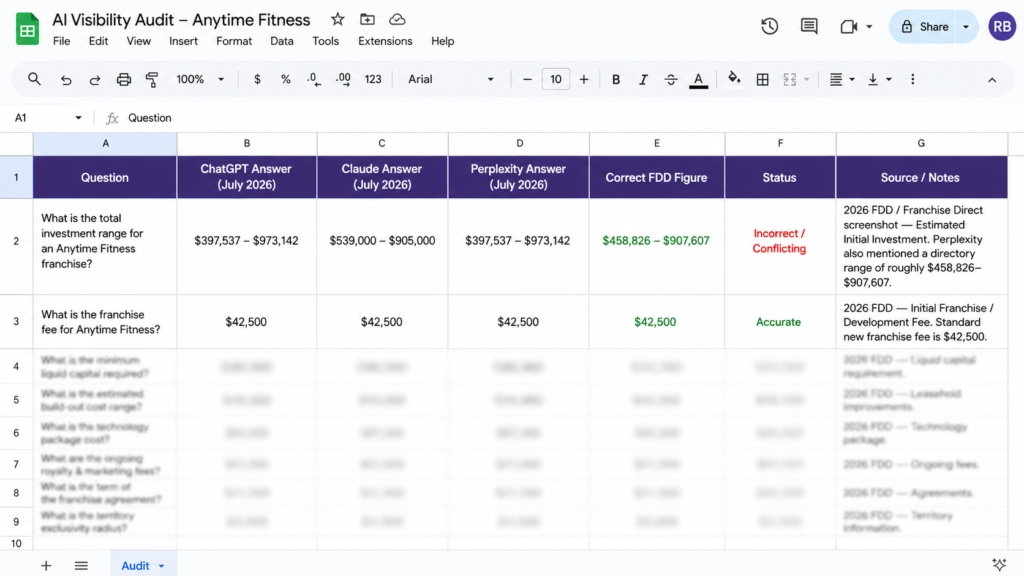This screenshot has height=576, width=1024.
Task: Open the fill color picker
Action: pyautogui.click(x=734, y=79)
